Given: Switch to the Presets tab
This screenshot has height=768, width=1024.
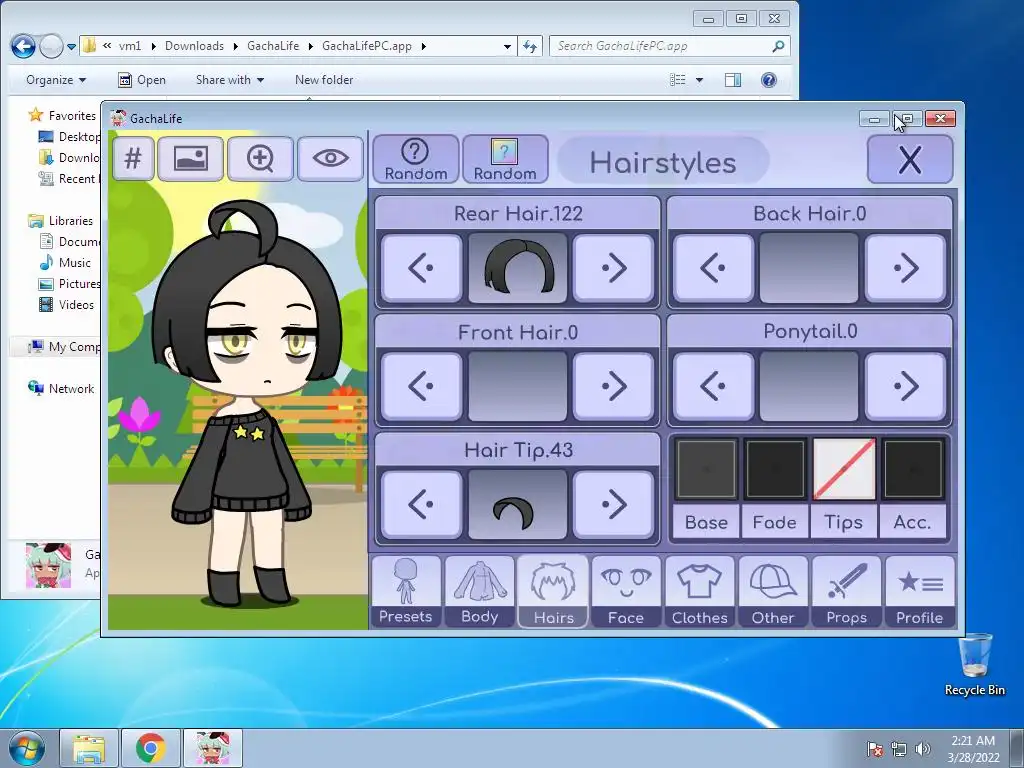Looking at the screenshot, I should tap(406, 592).
